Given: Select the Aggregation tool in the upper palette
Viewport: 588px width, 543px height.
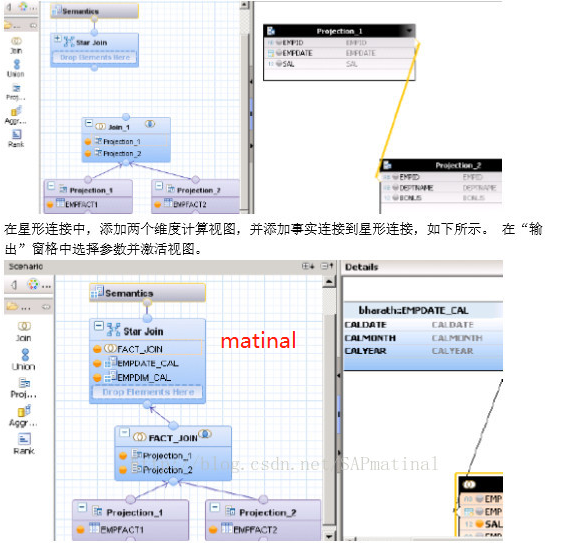Looking at the screenshot, I should pyautogui.click(x=16, y=116).
